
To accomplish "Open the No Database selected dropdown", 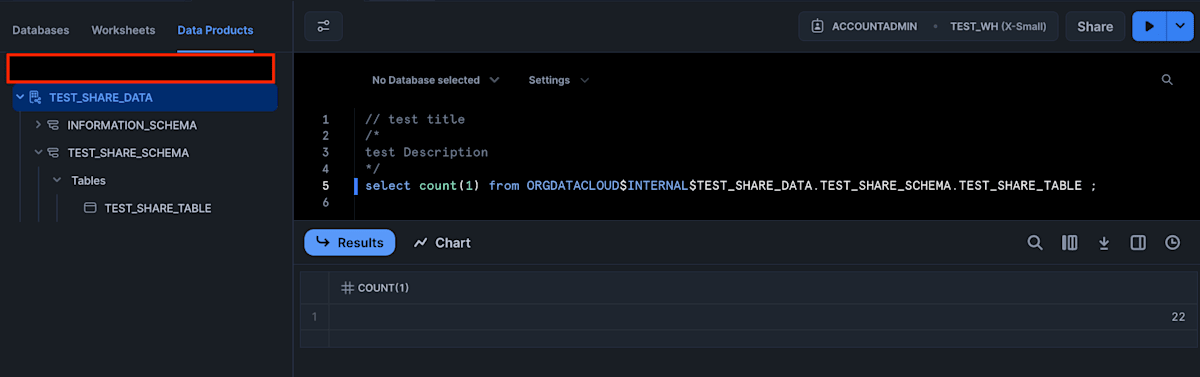I will [436, 80].
